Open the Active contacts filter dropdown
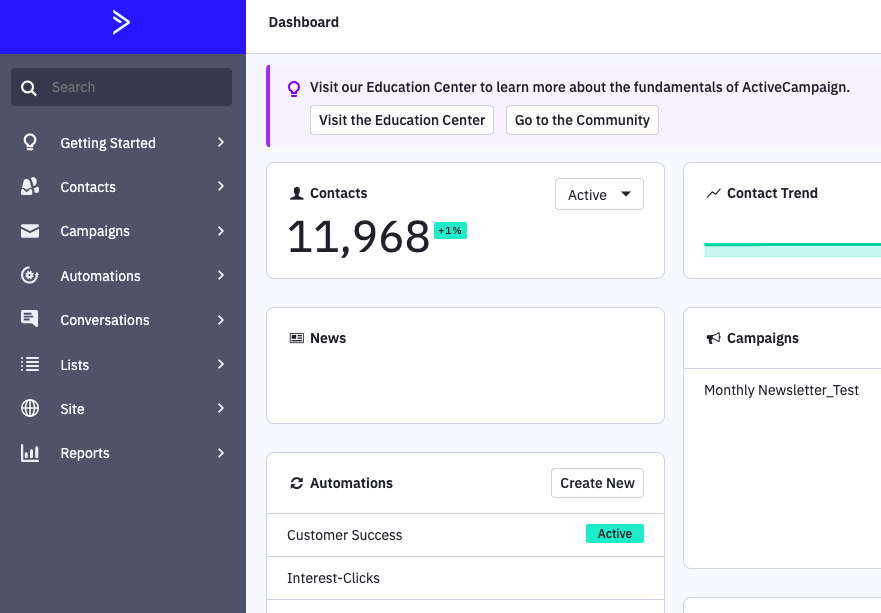This screenshot has width=881, height=613. pos(599,195)
